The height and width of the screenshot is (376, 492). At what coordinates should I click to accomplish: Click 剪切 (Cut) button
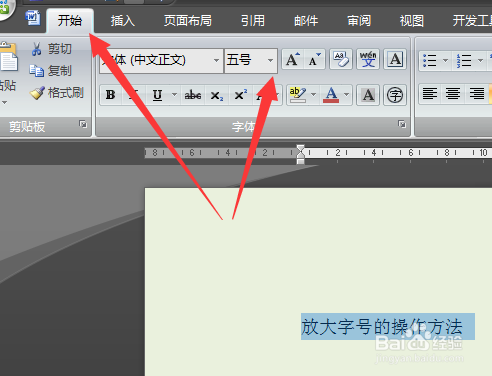(x=51, y=49)
